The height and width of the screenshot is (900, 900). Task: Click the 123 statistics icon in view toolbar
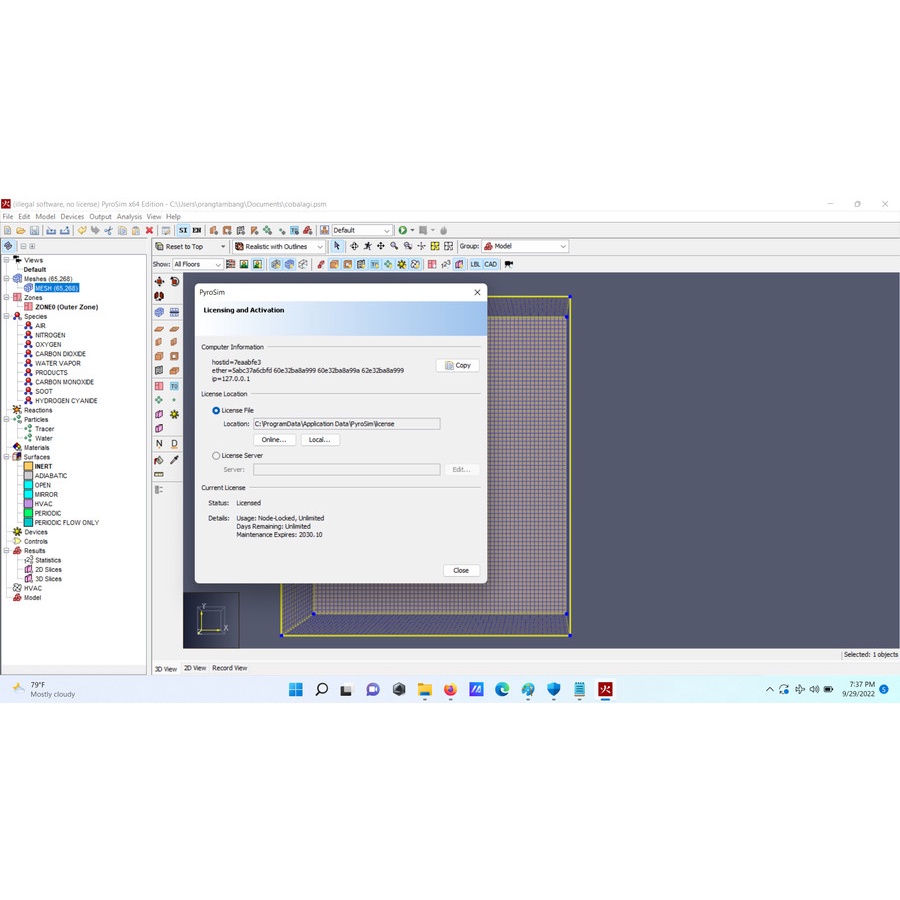445,264
